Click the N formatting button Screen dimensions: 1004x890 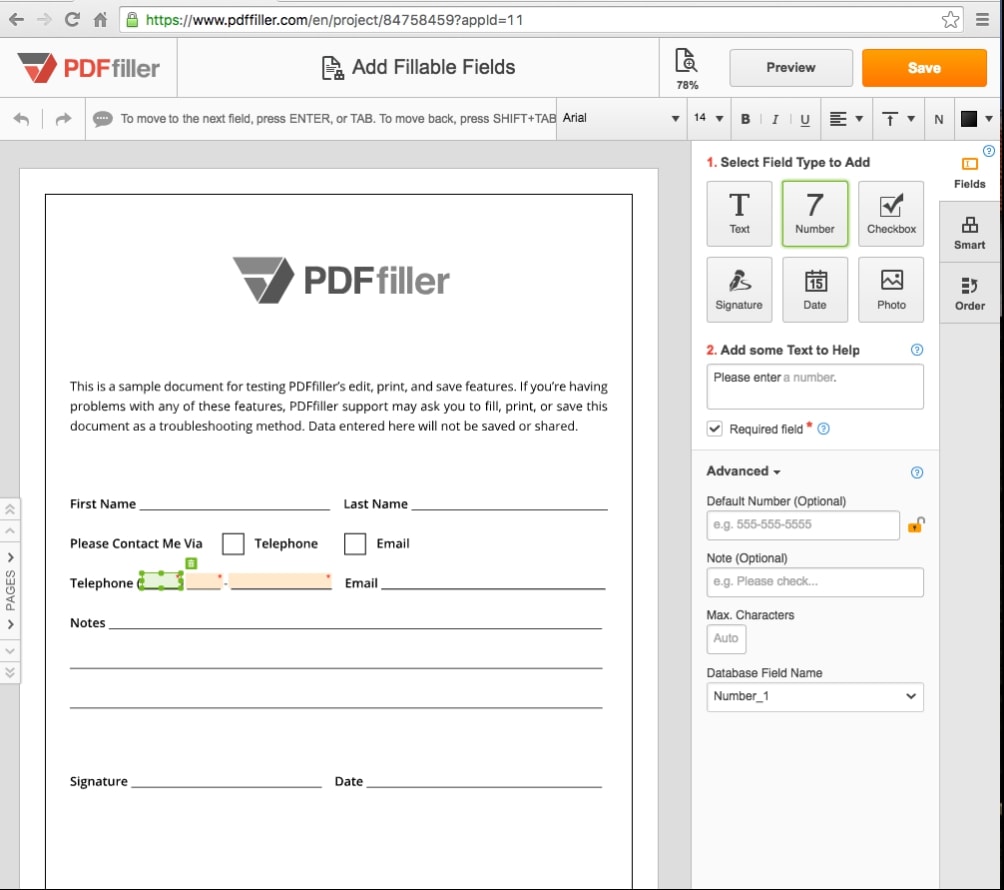pyautogui.click(x=939, y=119)
